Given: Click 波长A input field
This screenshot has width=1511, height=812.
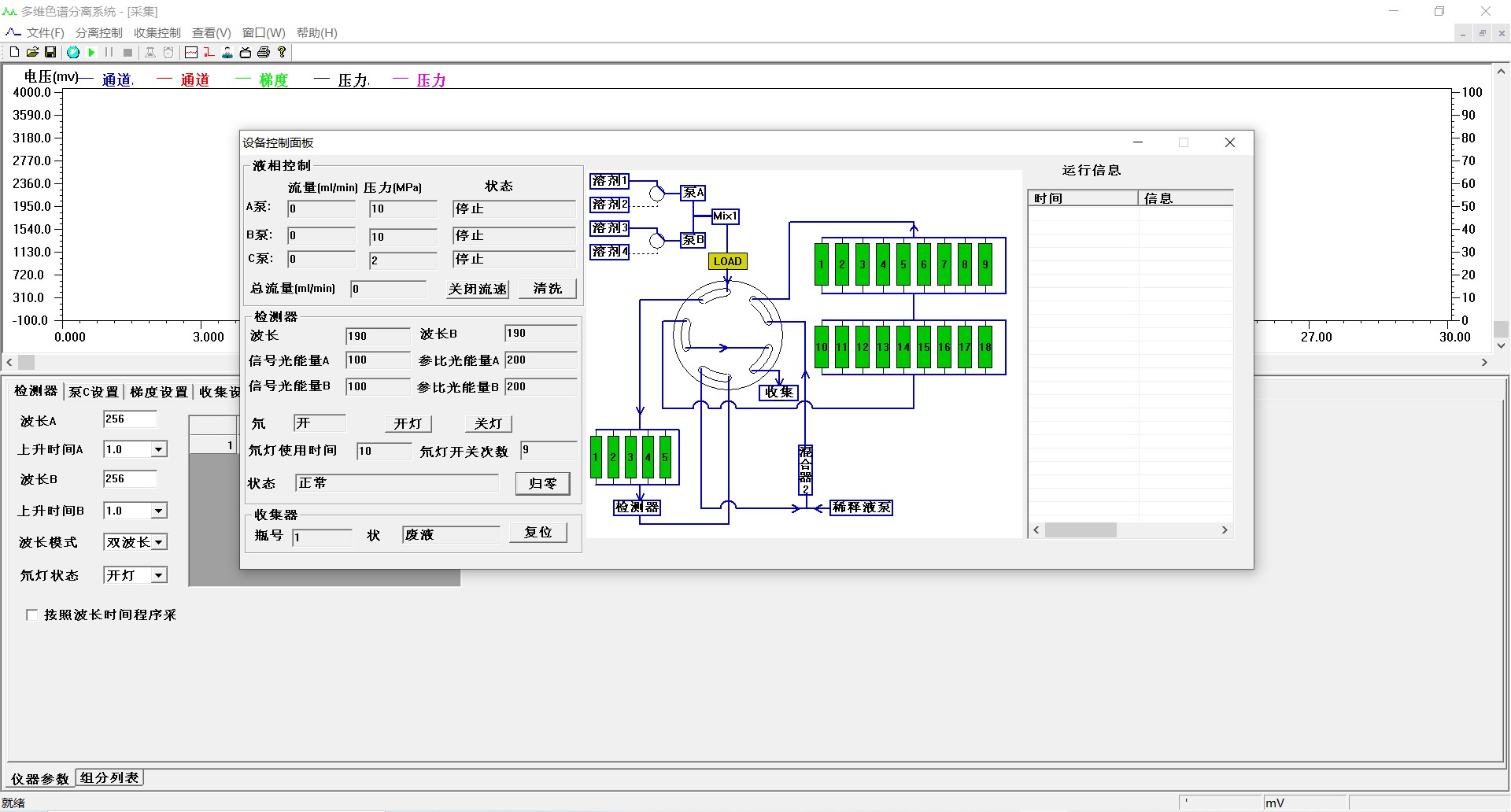Looking at the screenshot, I should (x=130, y=419).
